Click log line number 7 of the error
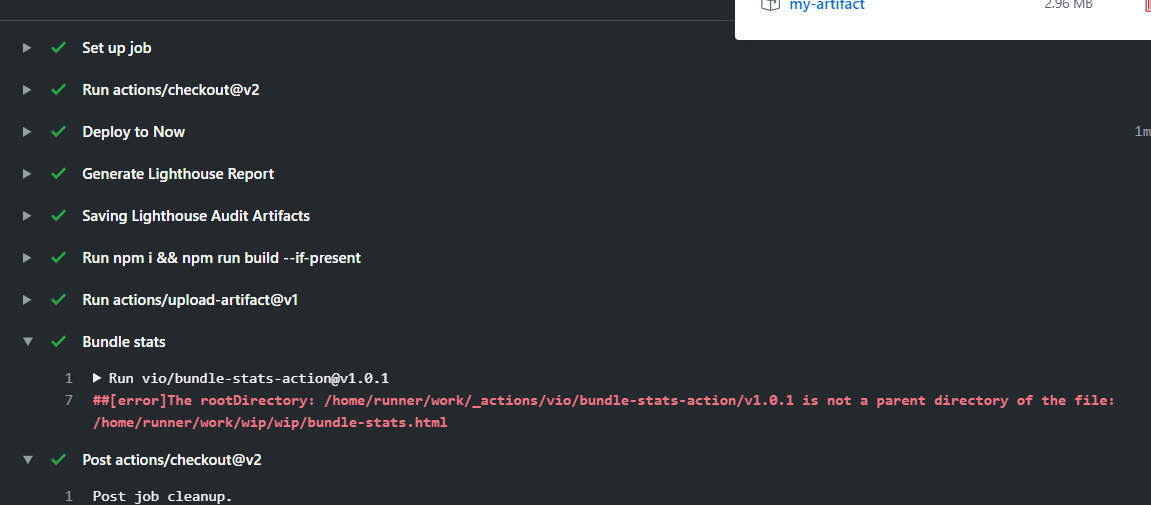This screenshot has width=1151, height=505. pos(69,401)
